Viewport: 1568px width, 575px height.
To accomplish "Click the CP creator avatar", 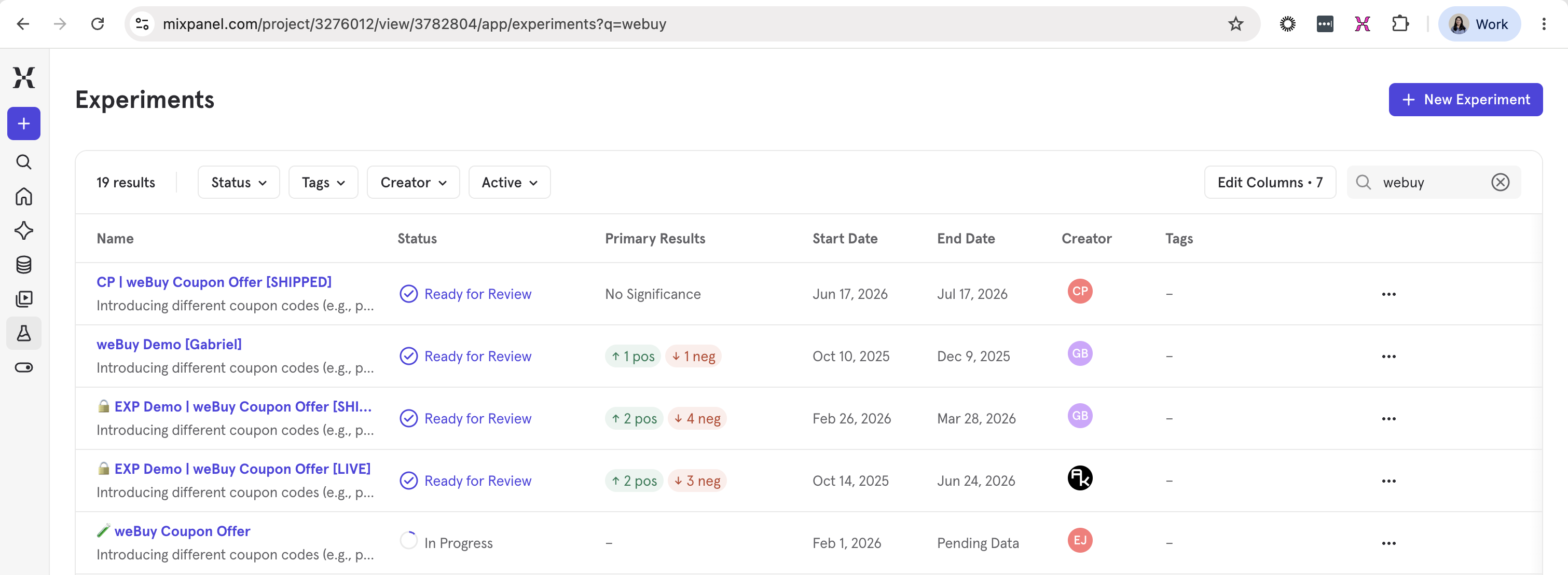I will [1080, 291].
